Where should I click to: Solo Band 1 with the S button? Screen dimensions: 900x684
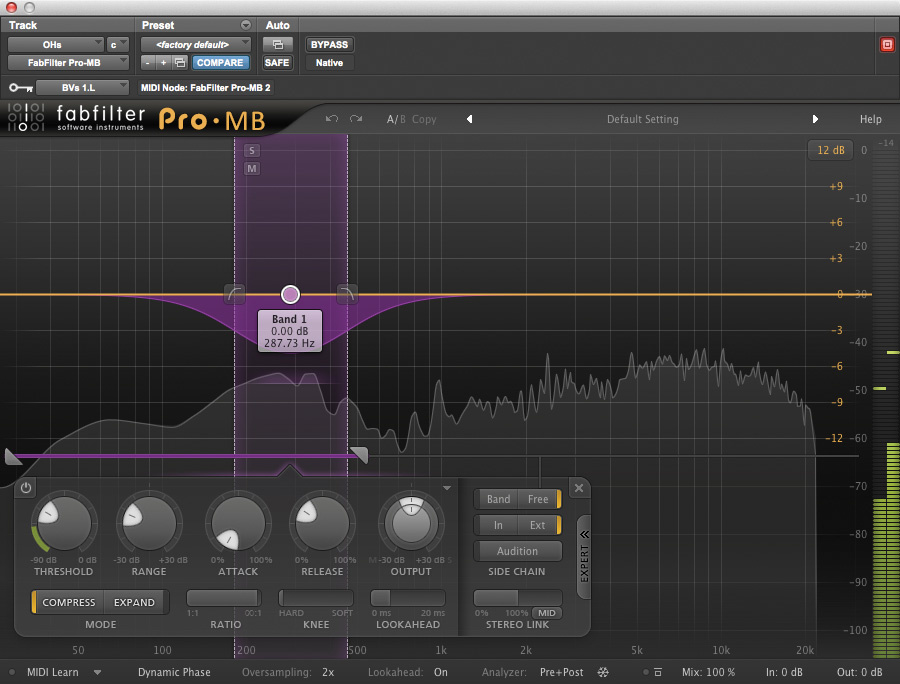[x=251, y=150]
